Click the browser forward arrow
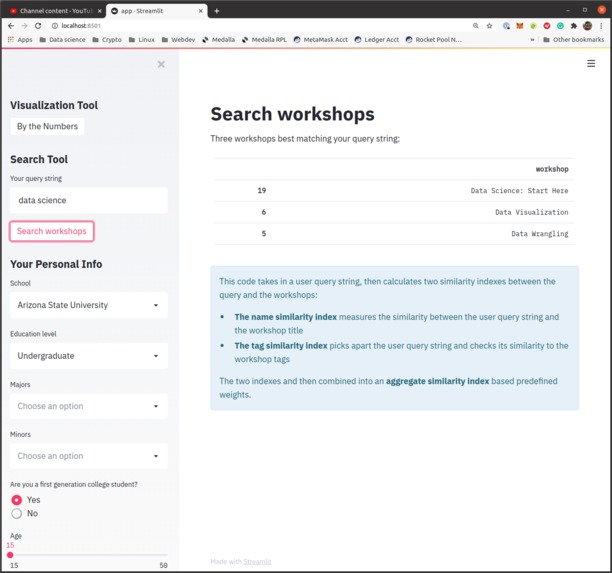 pyautogui.click(x=24, y=26)
